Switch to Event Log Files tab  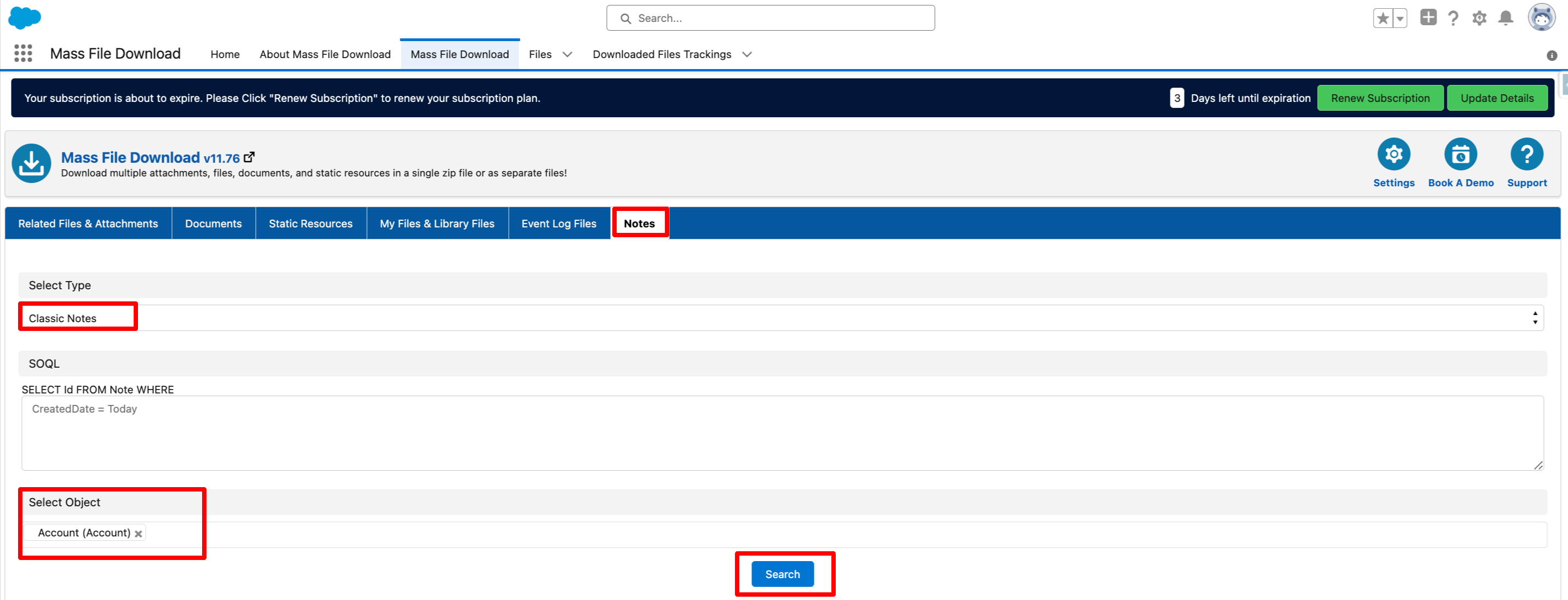(x=558, y=224)
